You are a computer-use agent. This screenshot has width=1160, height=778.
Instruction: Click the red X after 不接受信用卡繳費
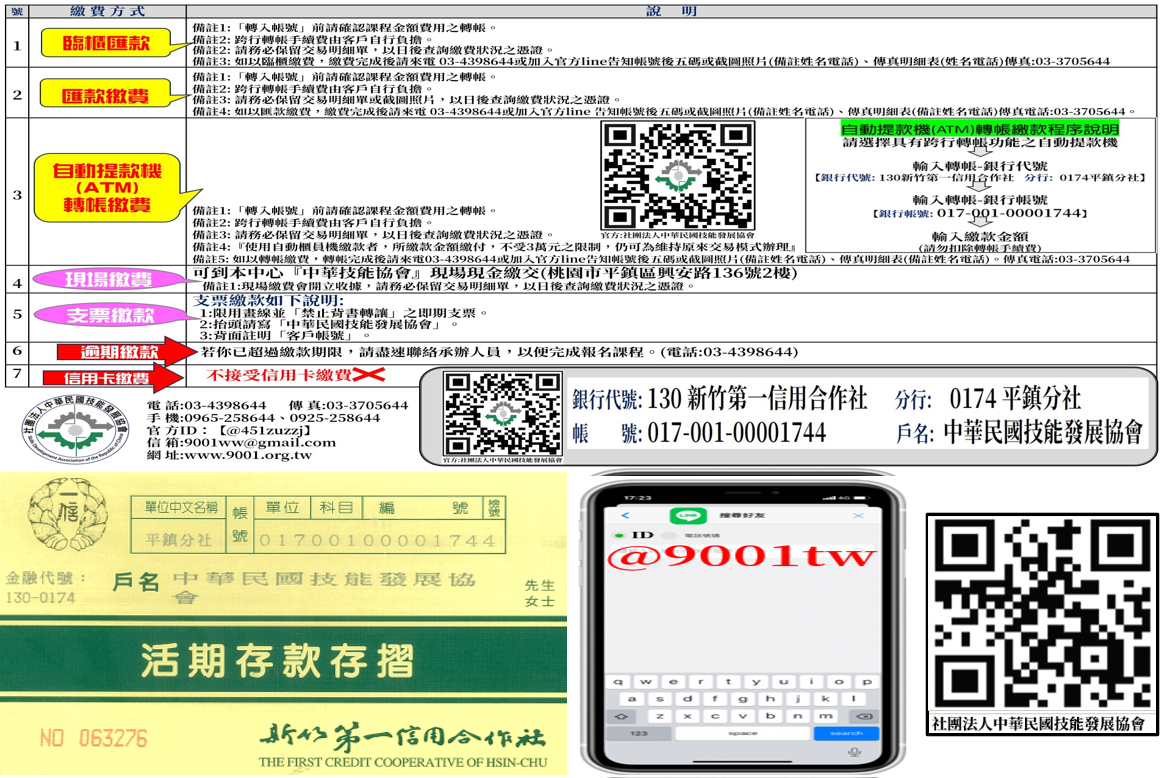370,375
